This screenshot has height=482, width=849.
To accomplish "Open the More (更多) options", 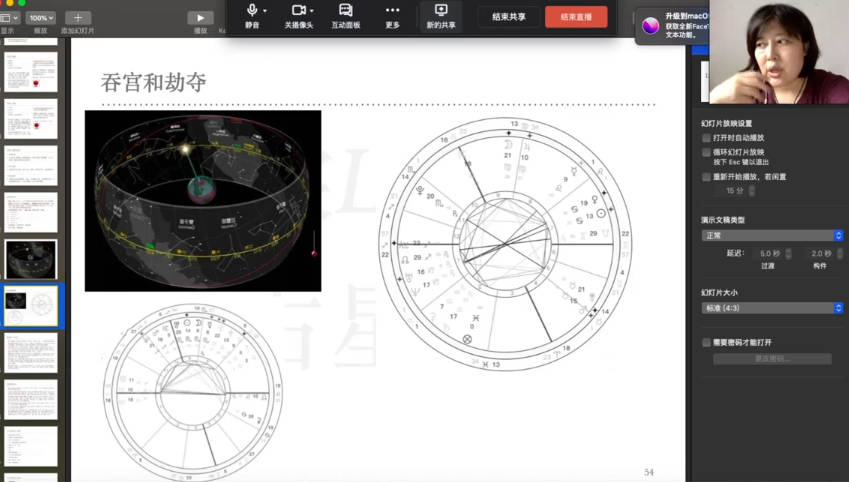I will pyautogui.click(x=392, y=11).
